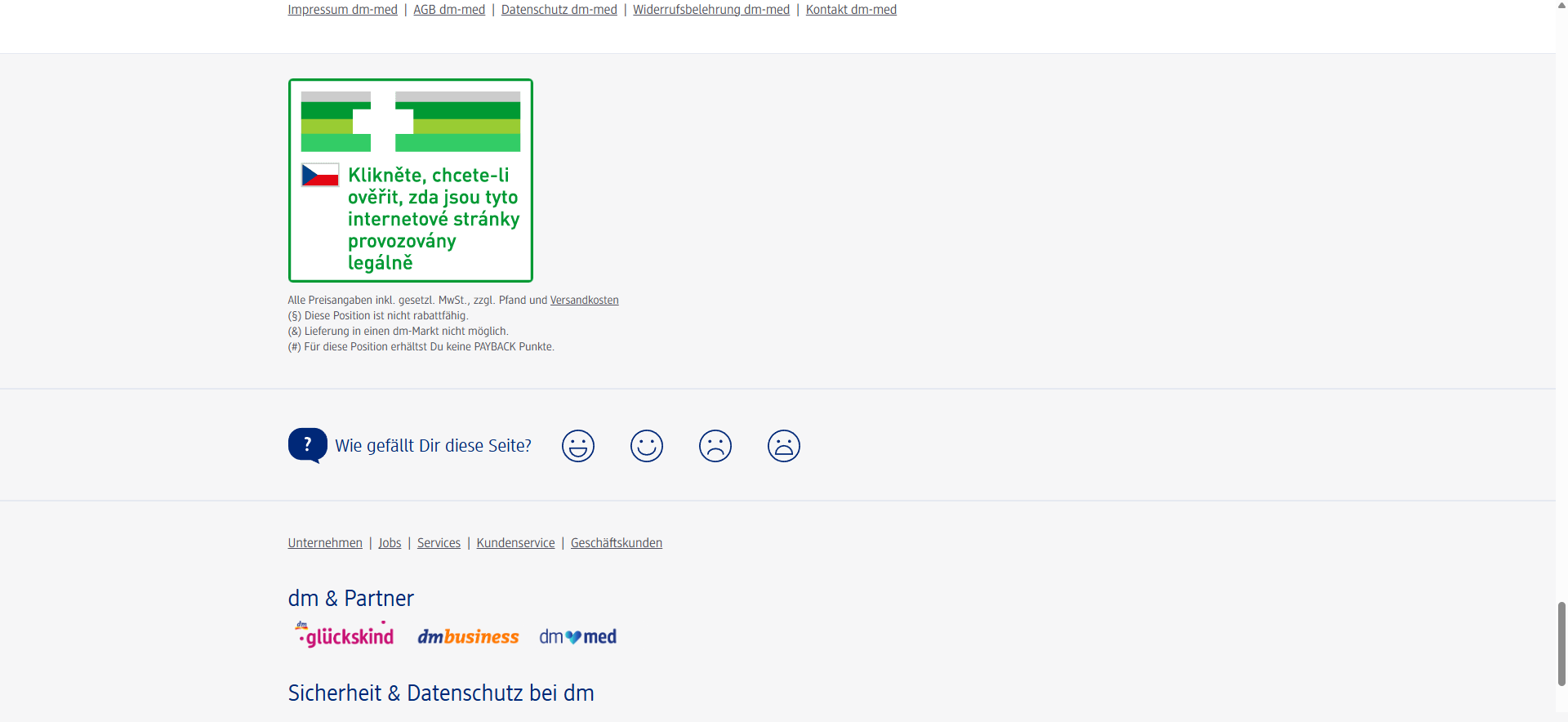
Task: Click the Czech legal verification badge
Action: (410, 180)
